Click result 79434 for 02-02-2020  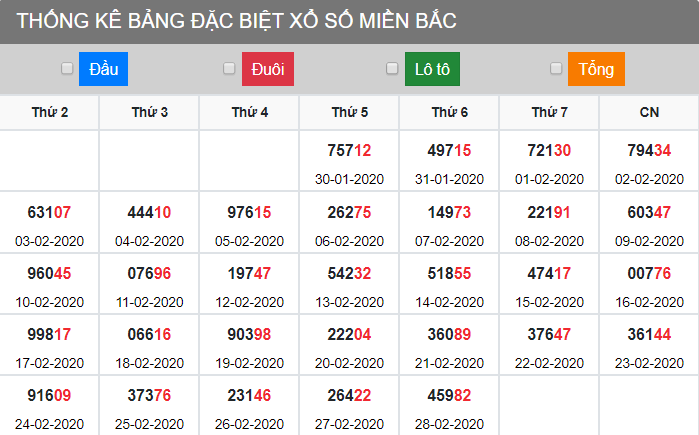point(649,151)
